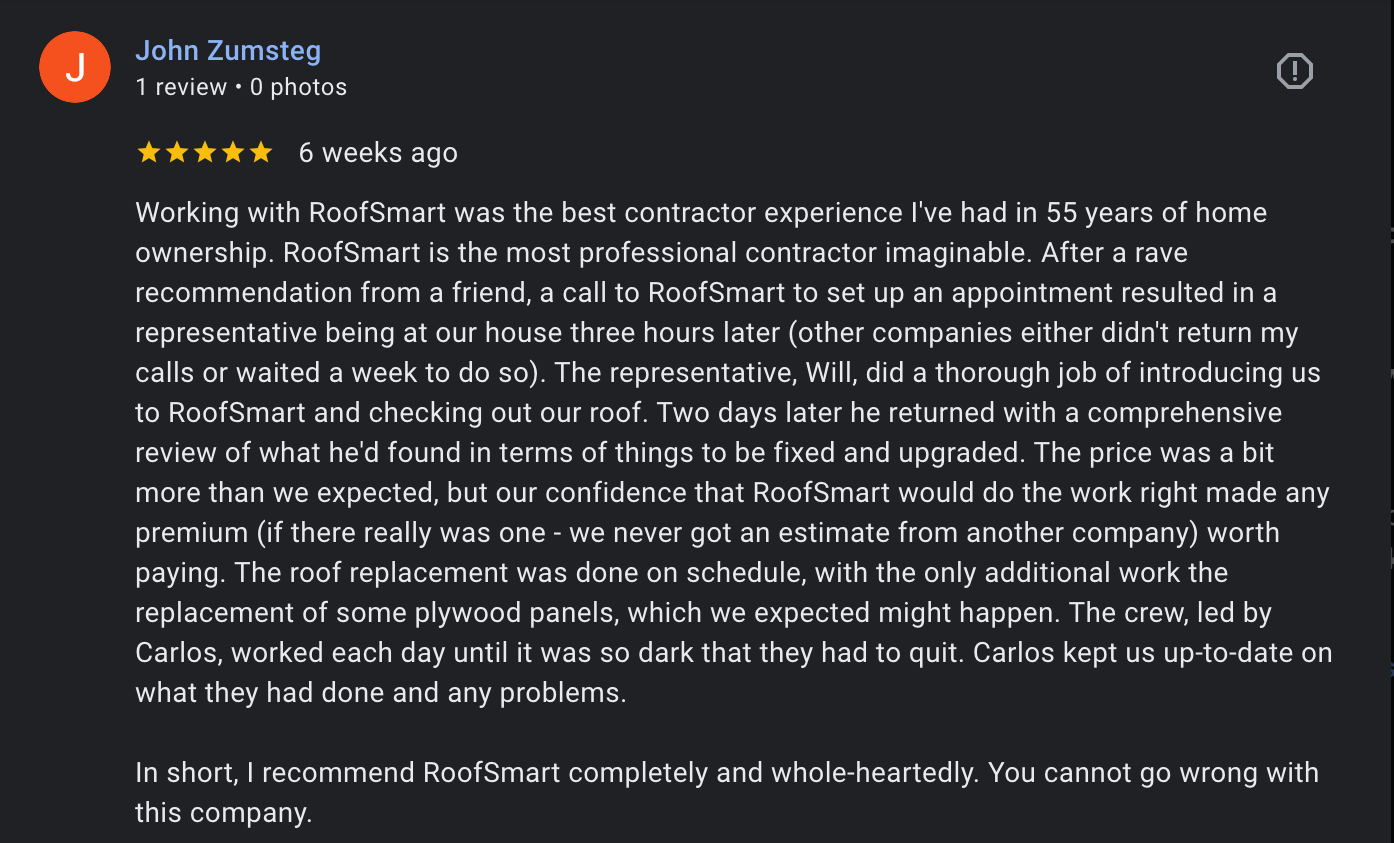Click the fourth star of the rating
Viewport: 1394px width, 843px height.
click(x=233, y=152)
